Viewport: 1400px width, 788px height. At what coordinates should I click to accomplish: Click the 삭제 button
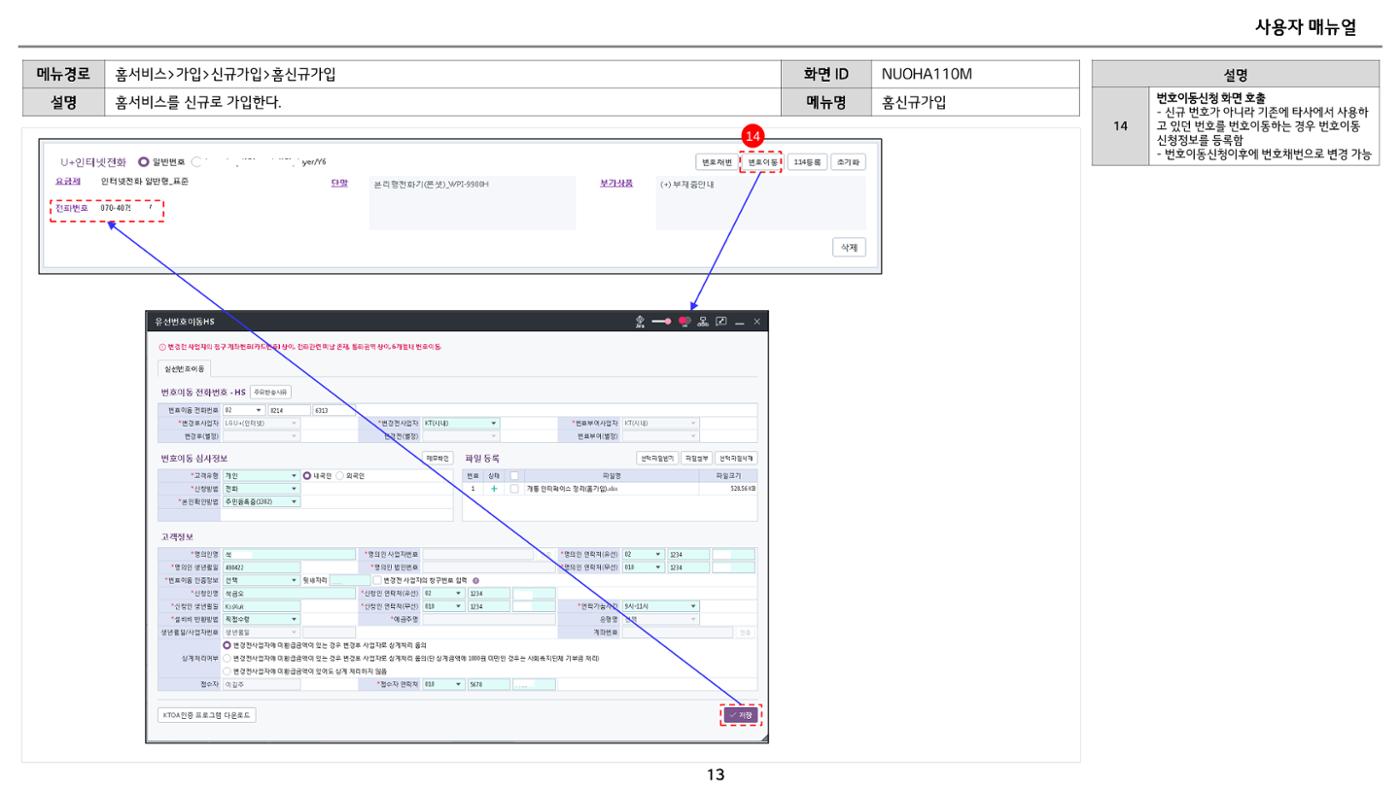[849, 248]
